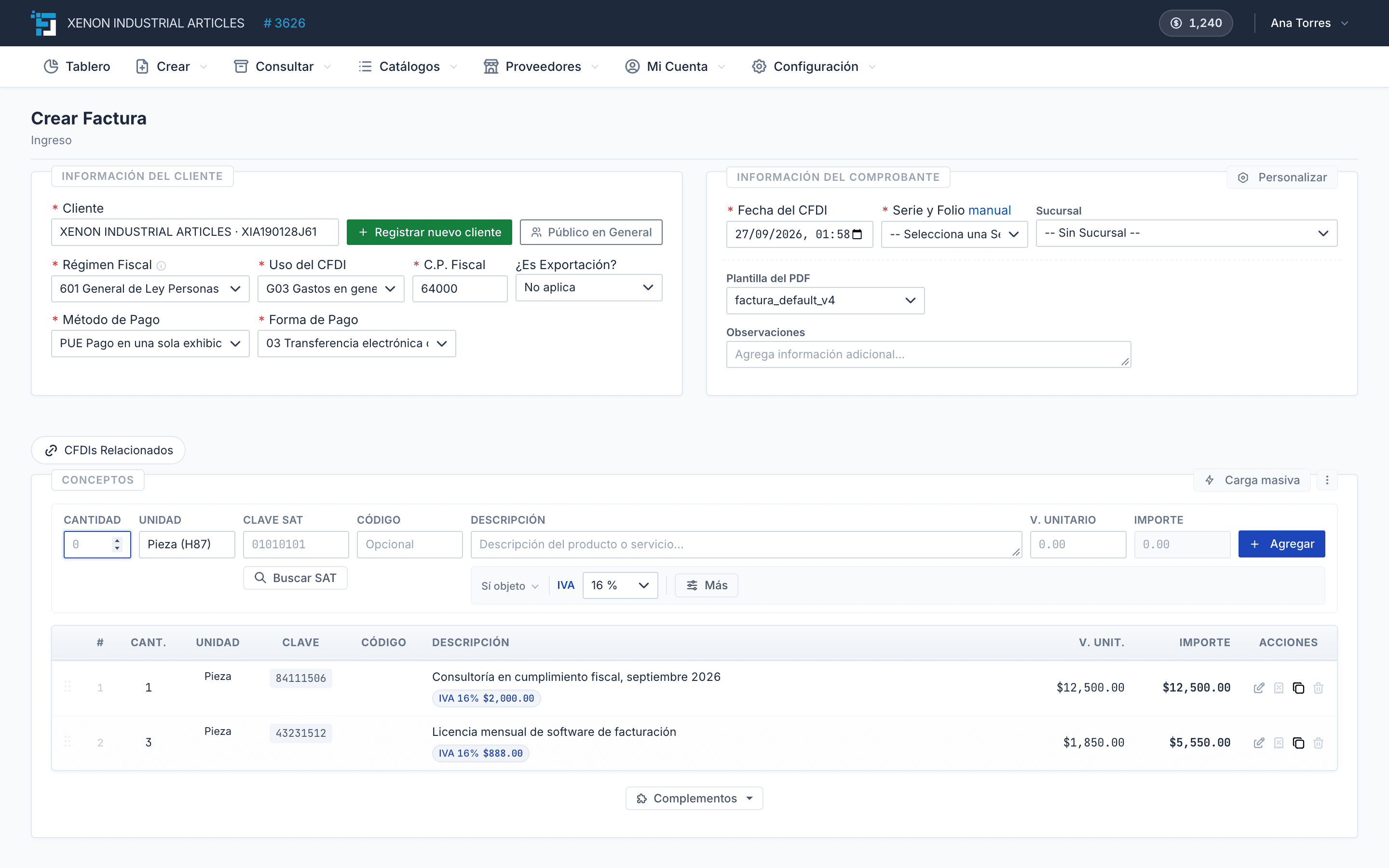
Task: Open the Sucursal dropdown
Action: click(1186, 233)
